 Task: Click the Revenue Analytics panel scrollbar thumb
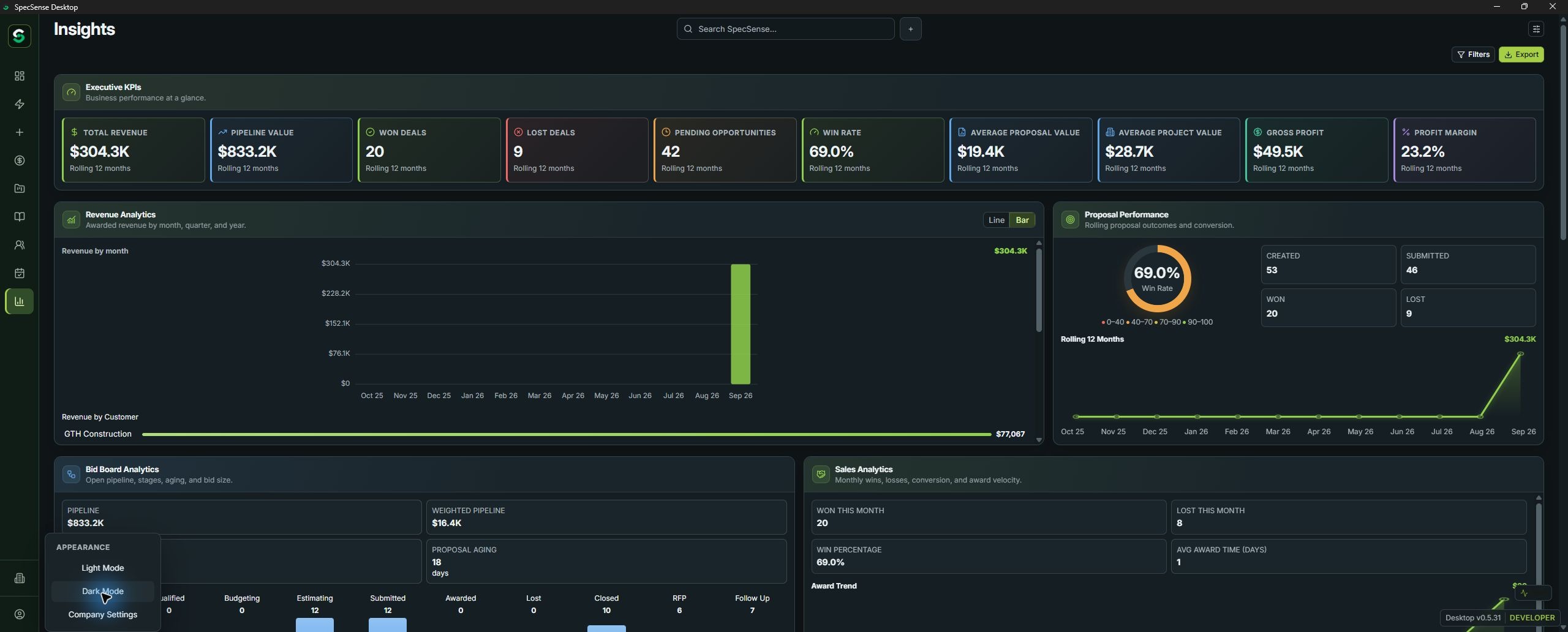tap(1039, 290)
